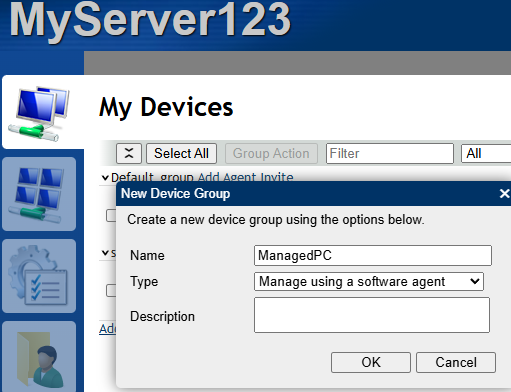Click the Add Agent link in Default group row
The width and height of the screenshot is (511, 392).
pyautogui.click(x=228, y=177)
